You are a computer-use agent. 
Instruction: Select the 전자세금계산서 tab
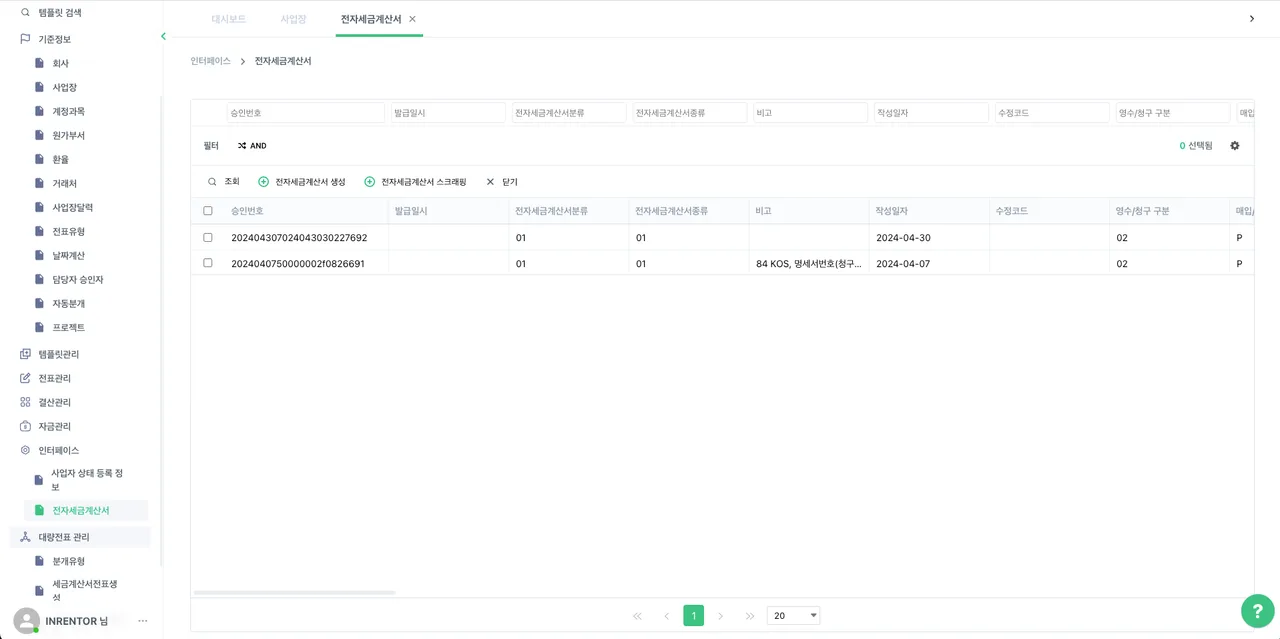click(x=370, y=19)
